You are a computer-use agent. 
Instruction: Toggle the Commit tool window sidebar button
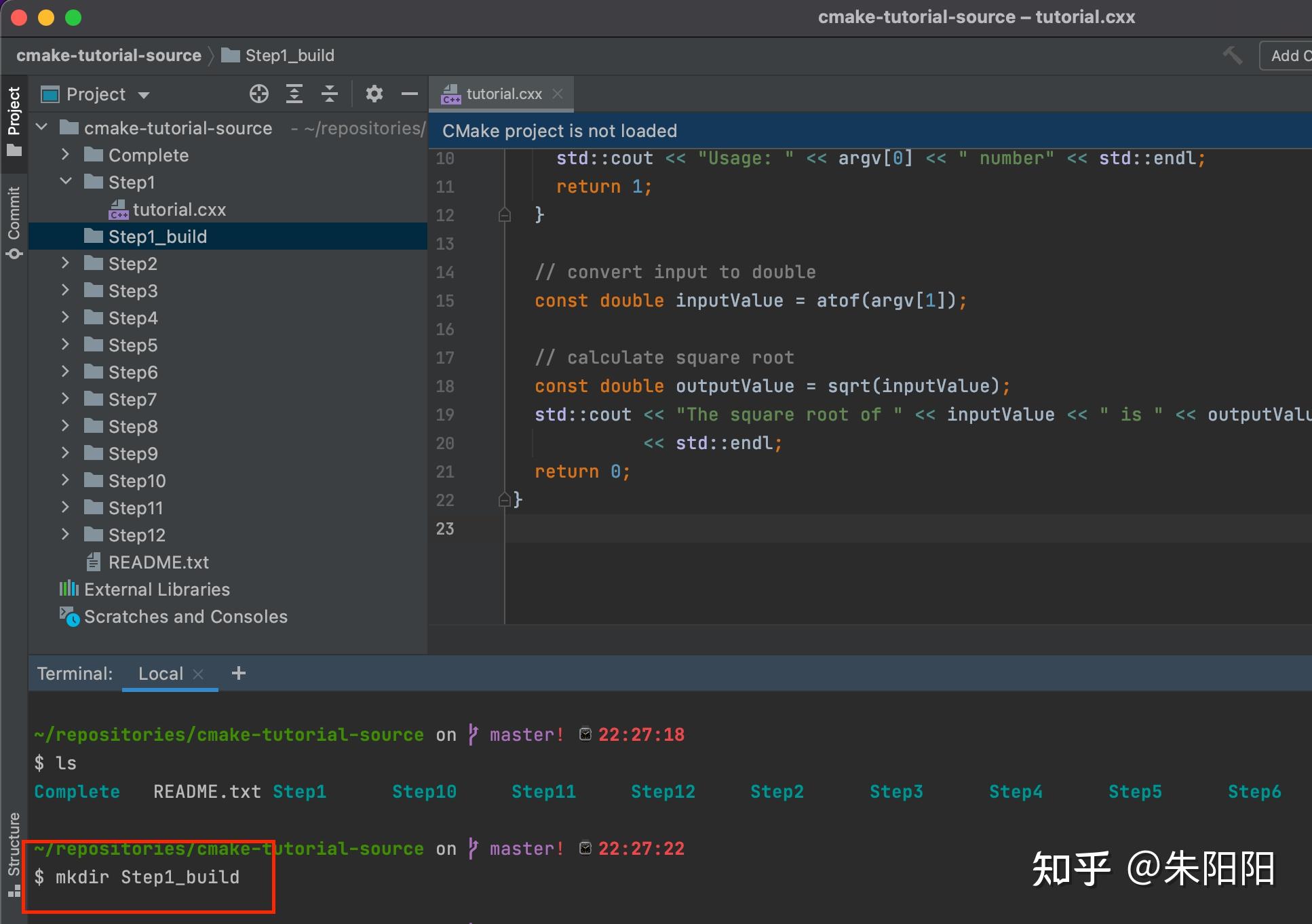point(14,223)
